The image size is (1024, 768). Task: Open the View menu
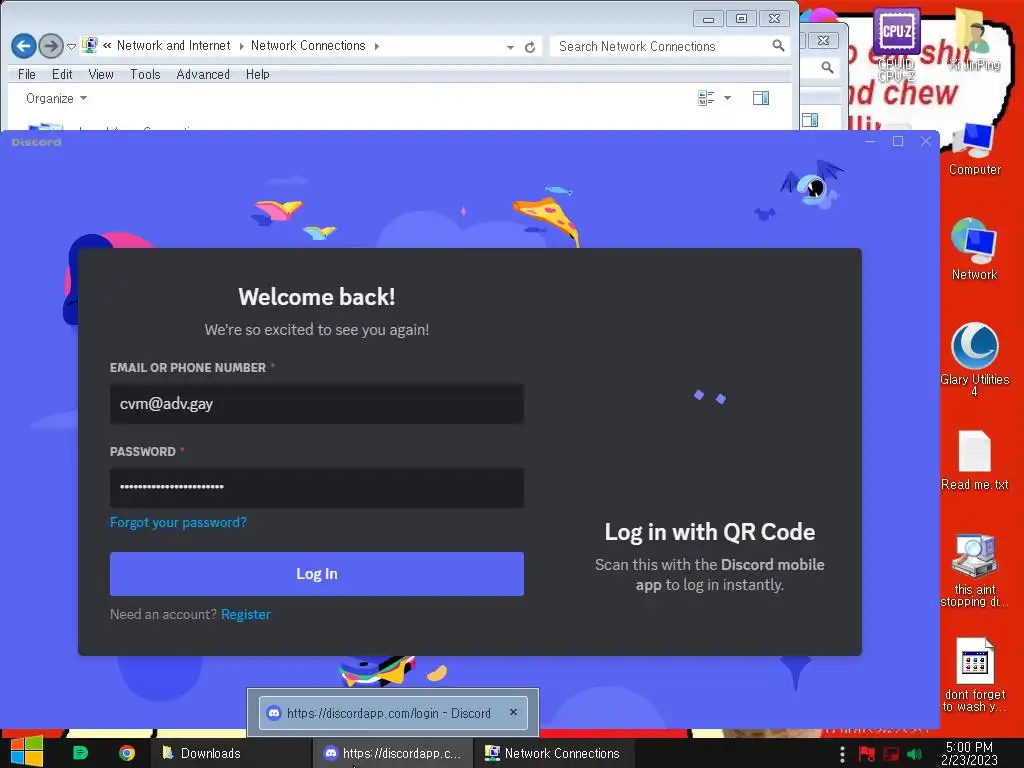(x=101, y=74)
